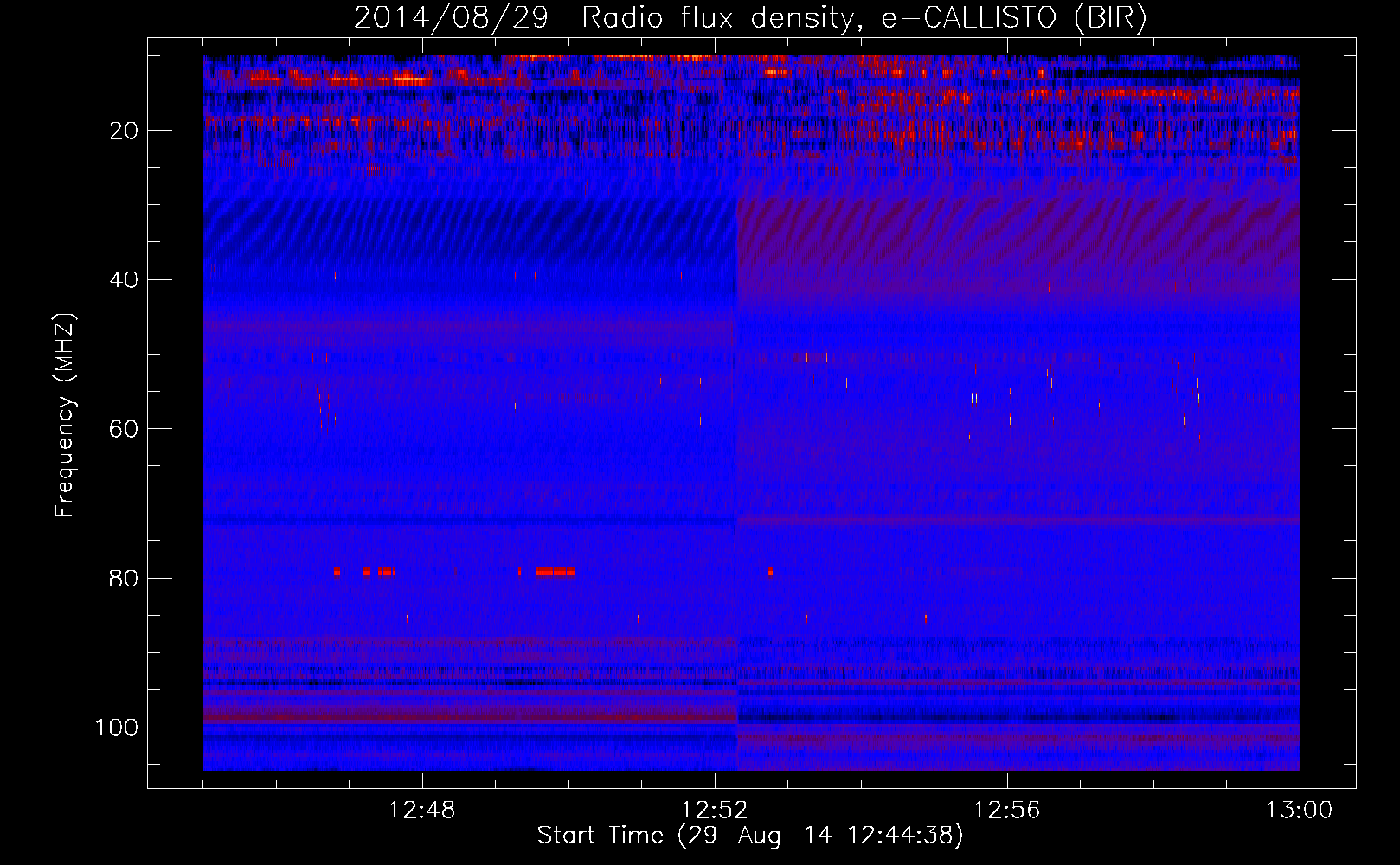Click the 'Frequency (MHZ)' axis label
Viewport: 1400px width, 865px height.
(65, 414)
